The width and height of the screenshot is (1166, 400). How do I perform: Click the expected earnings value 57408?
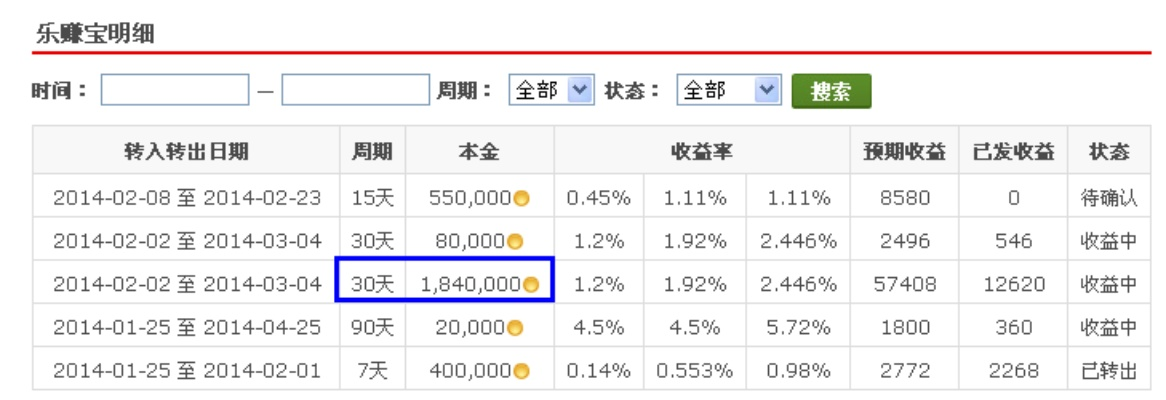coord(904,286)
